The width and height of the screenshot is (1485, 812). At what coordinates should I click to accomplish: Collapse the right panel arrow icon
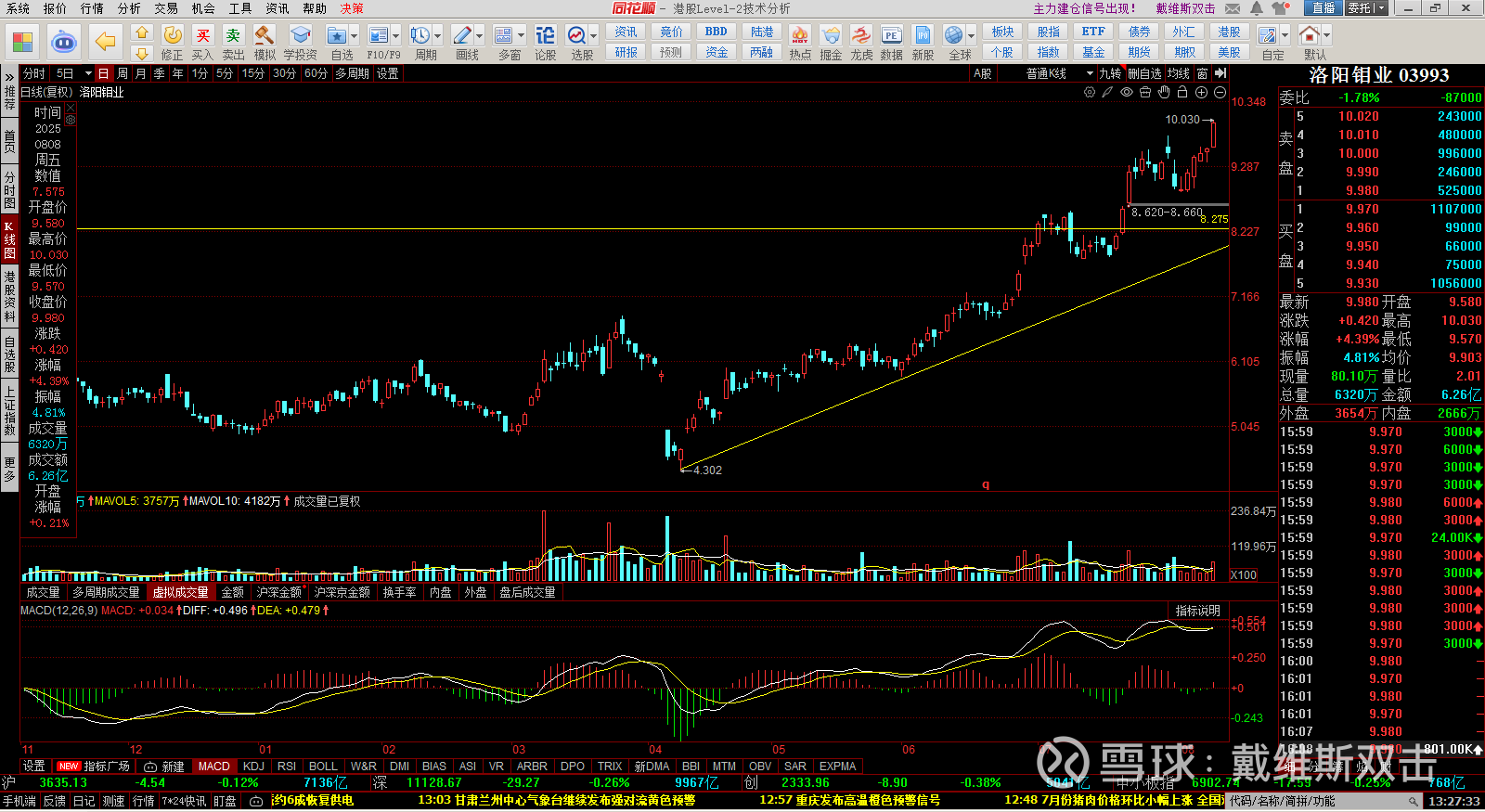tap(1220, 73)
